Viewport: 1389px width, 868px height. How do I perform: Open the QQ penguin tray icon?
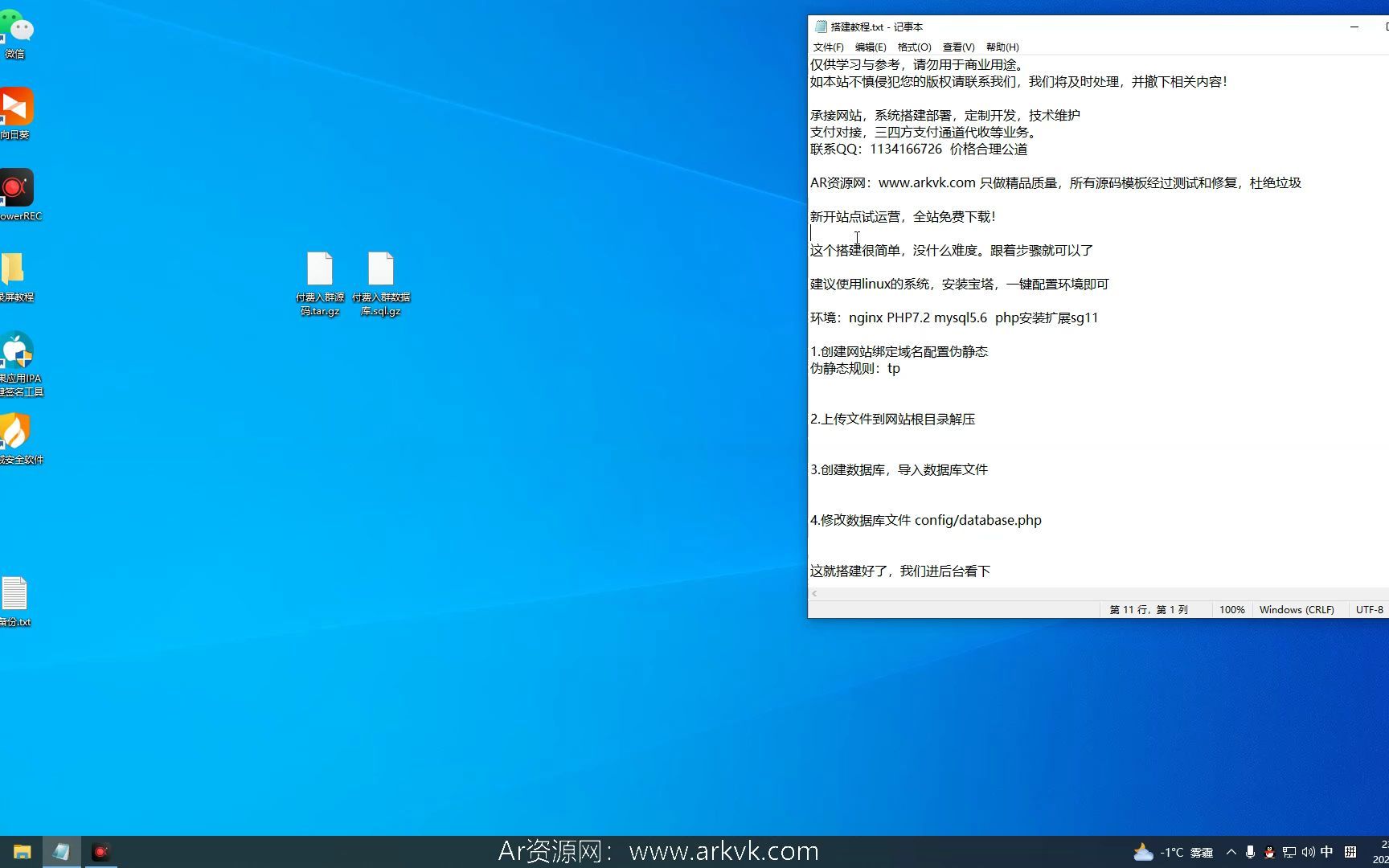(x=1269, y=852)
